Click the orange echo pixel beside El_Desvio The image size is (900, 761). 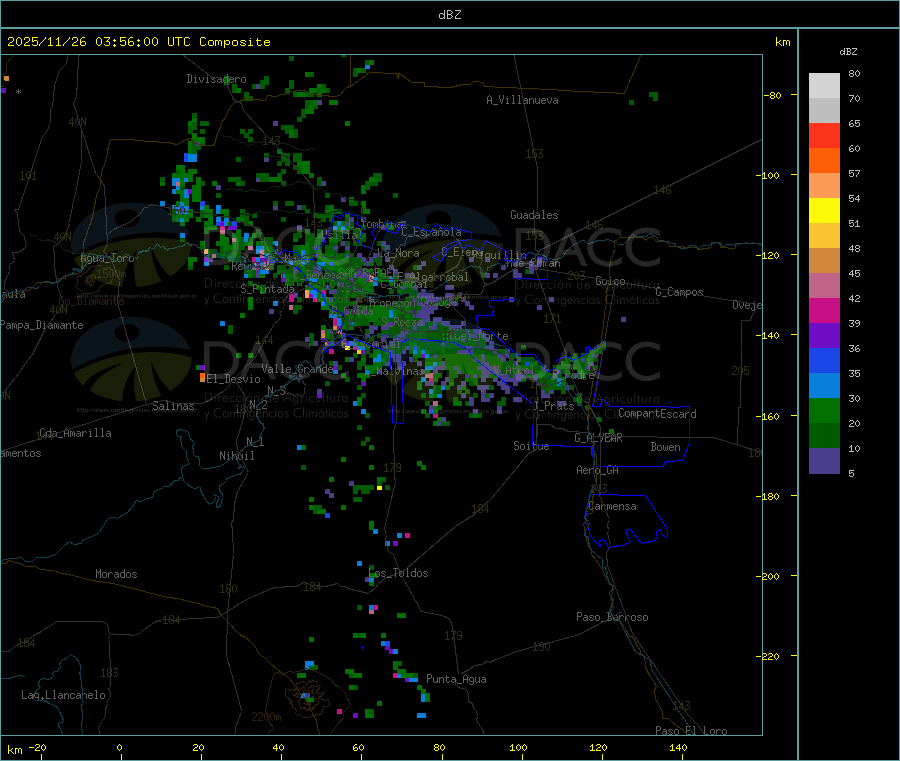[202, 377]
